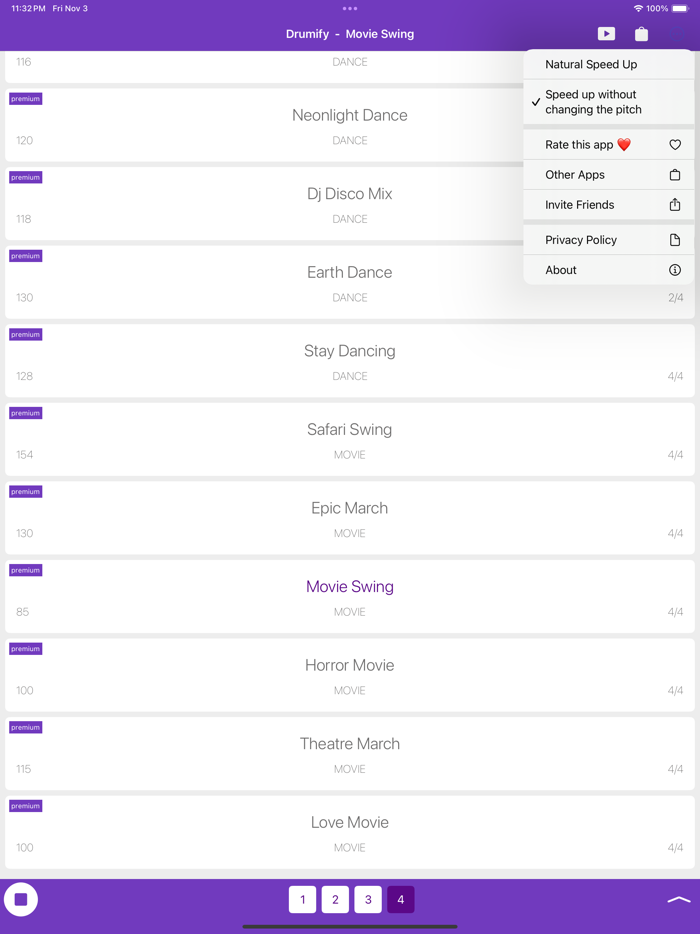Expand the bottom panel with up chevron
Screen dimensions: 700x934
click(x=679, y=899)
